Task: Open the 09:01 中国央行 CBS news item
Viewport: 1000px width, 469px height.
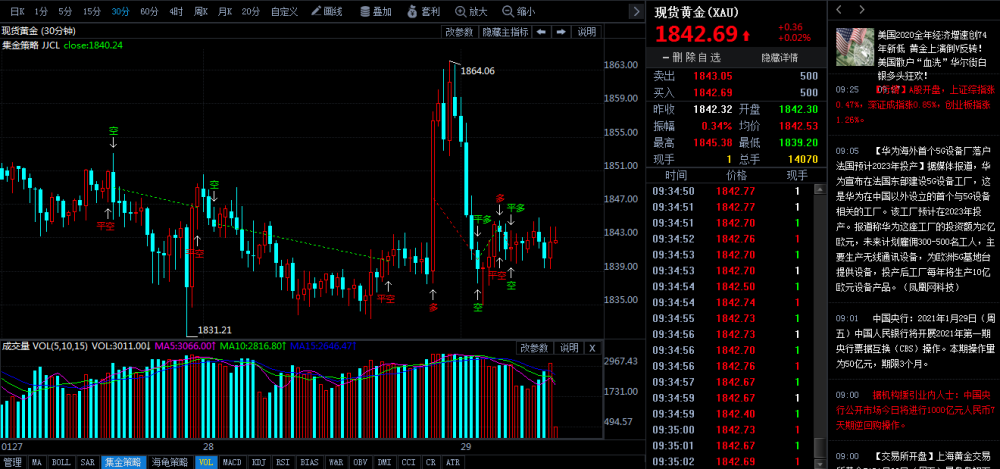Action: point(914,341)
